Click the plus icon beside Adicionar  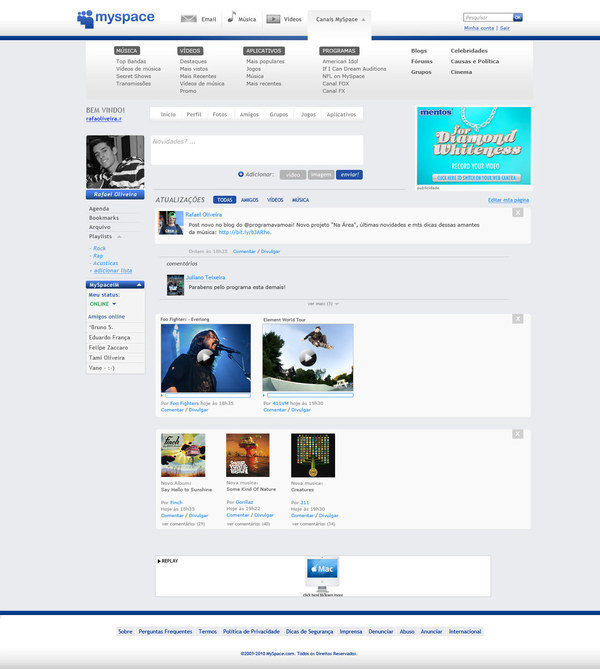pos(241,174)
